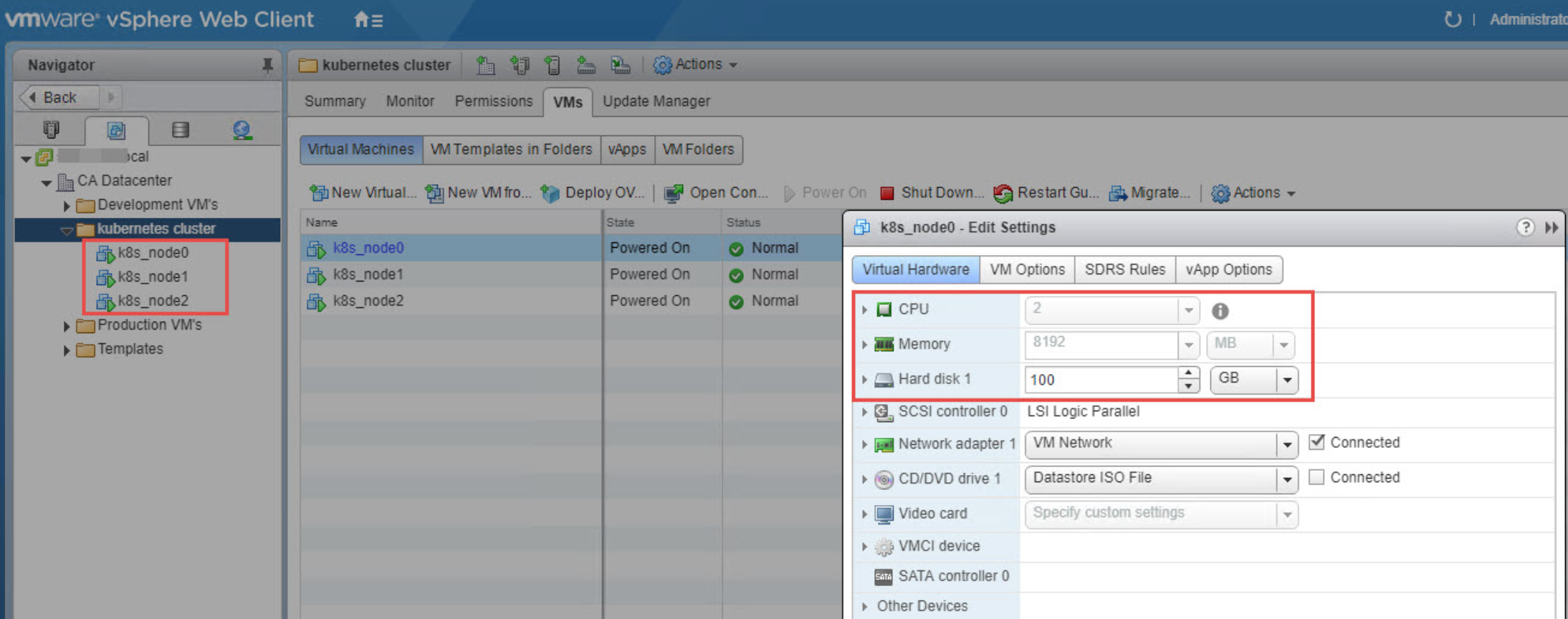Open the Storage view icon in Navigator
The image size is (1568, 619).
[181, 130]
